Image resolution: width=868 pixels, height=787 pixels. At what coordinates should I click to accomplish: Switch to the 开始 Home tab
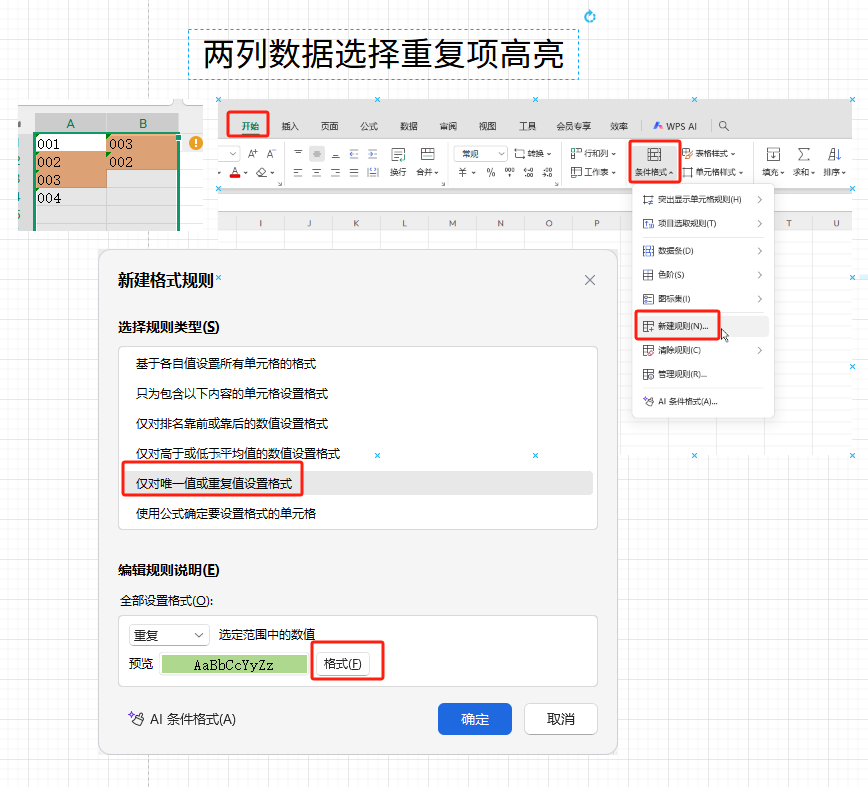(250, 126)
